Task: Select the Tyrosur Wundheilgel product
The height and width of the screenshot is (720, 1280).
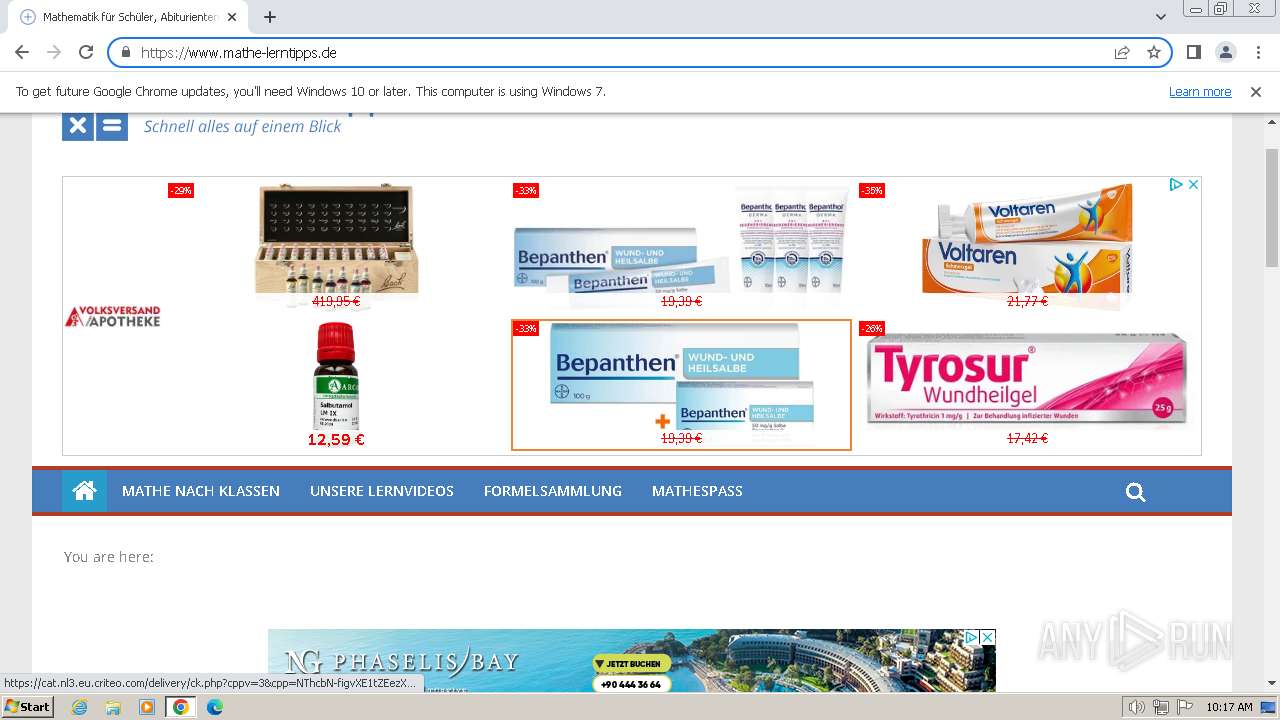Action: coord(1027,385)
